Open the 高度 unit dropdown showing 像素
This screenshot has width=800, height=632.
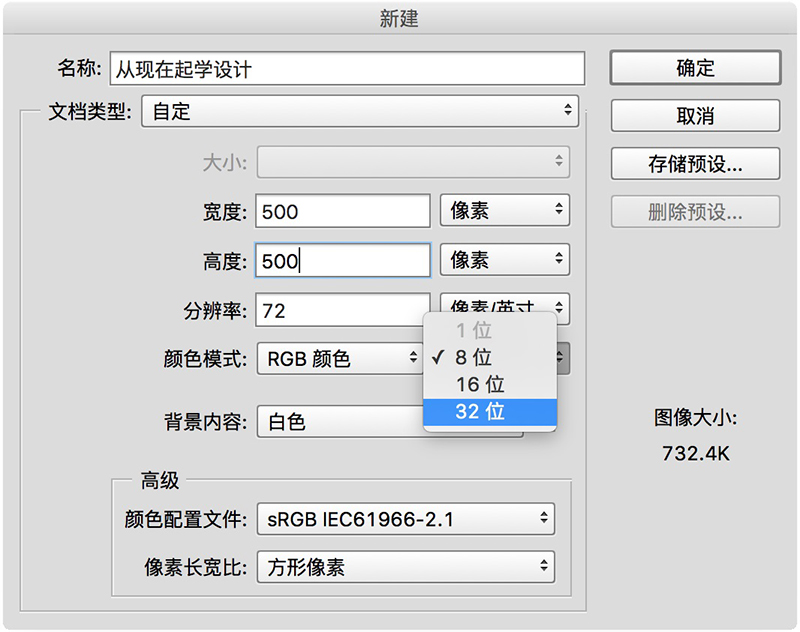tap(504, 259)
